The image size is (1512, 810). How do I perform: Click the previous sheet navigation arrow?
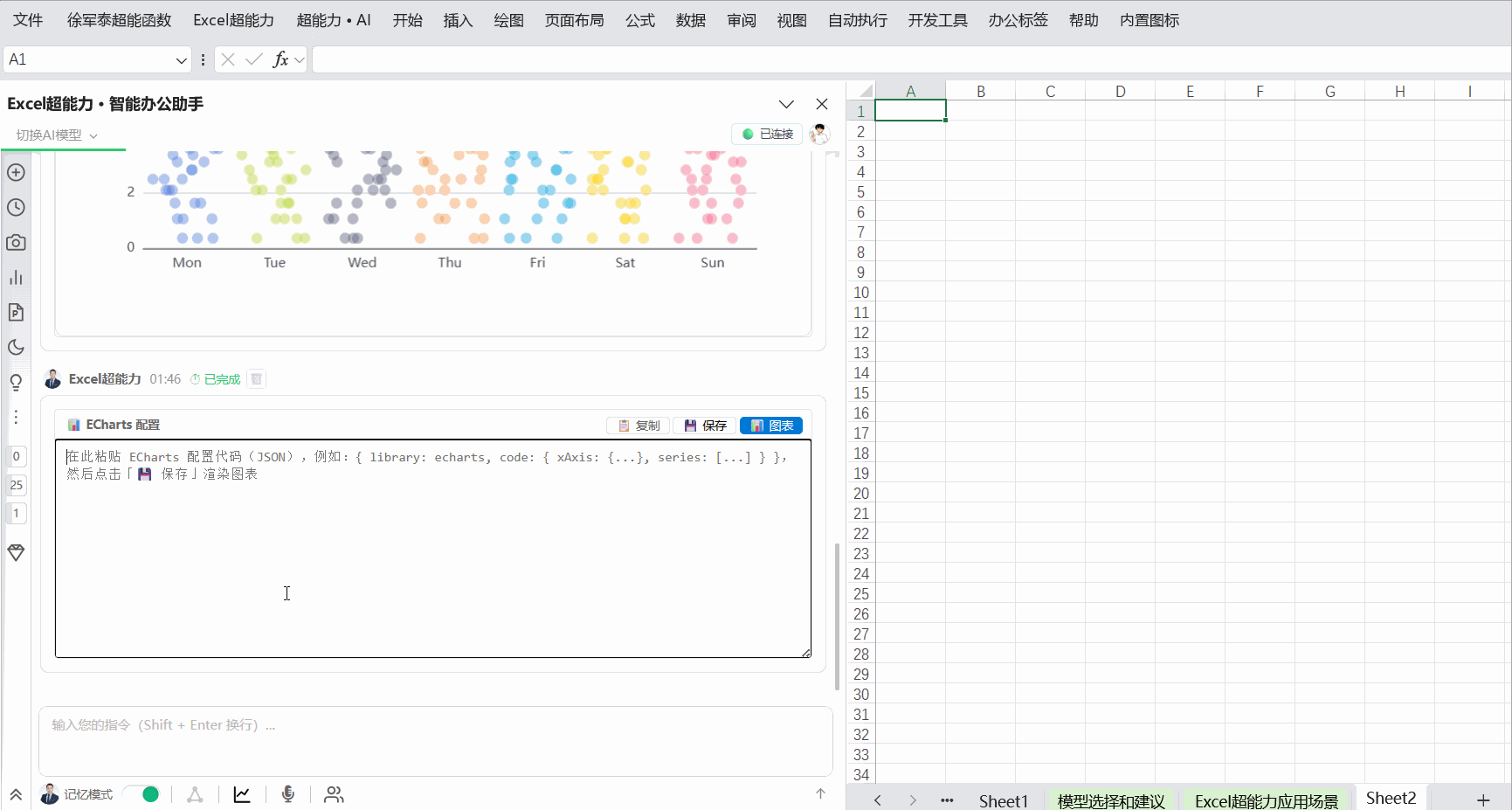click(x=878, y=800)
